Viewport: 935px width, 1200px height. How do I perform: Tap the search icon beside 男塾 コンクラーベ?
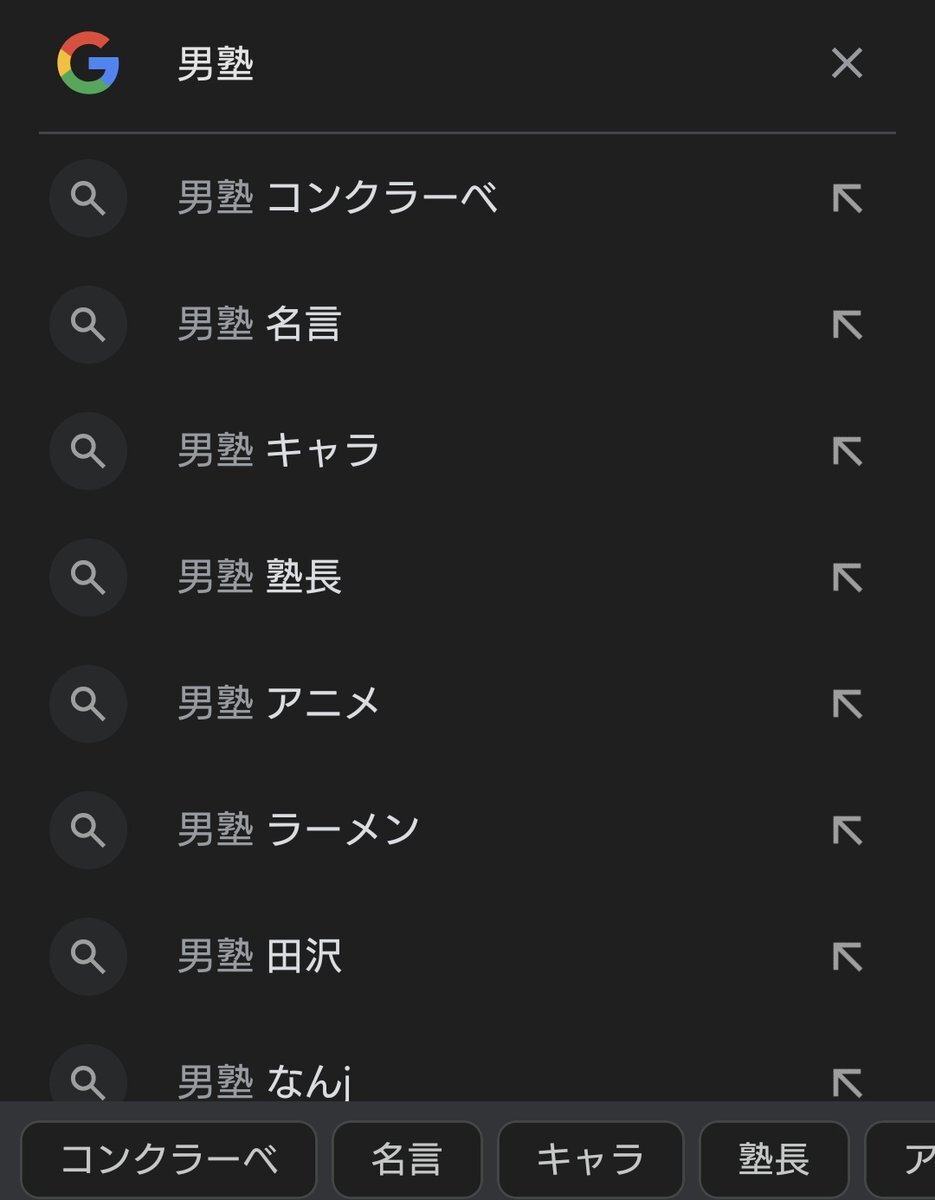click(x=88, y=198)
